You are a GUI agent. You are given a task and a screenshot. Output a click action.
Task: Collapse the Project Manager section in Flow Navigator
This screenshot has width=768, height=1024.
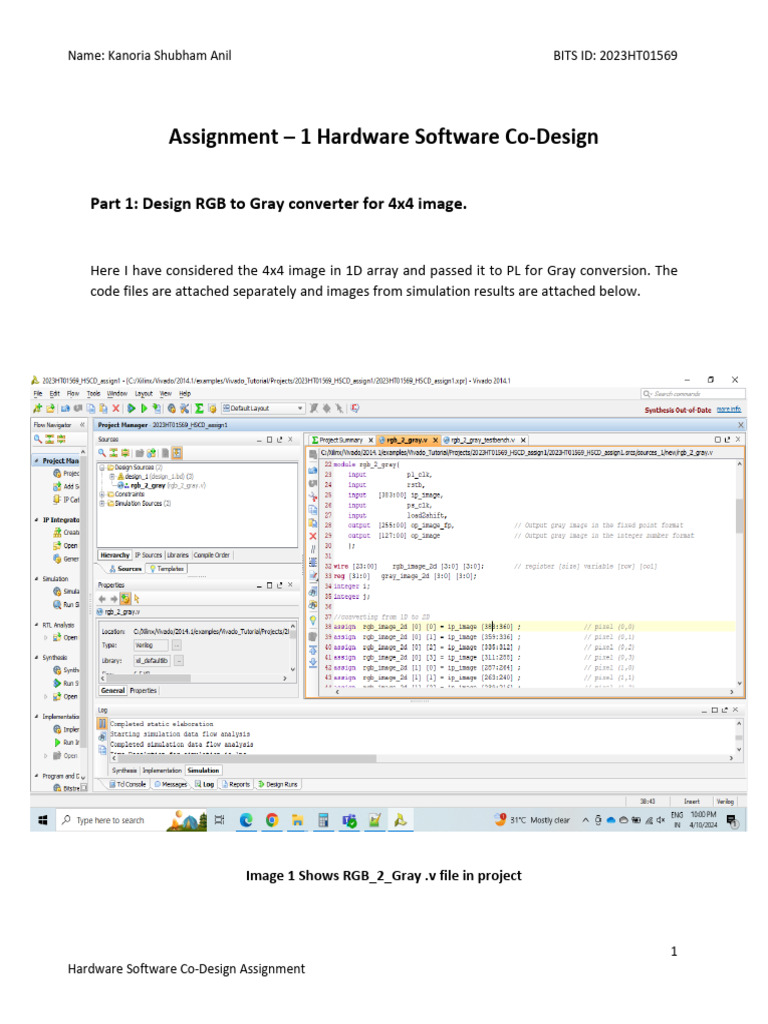pyautogui.click(x=38, y=460)
